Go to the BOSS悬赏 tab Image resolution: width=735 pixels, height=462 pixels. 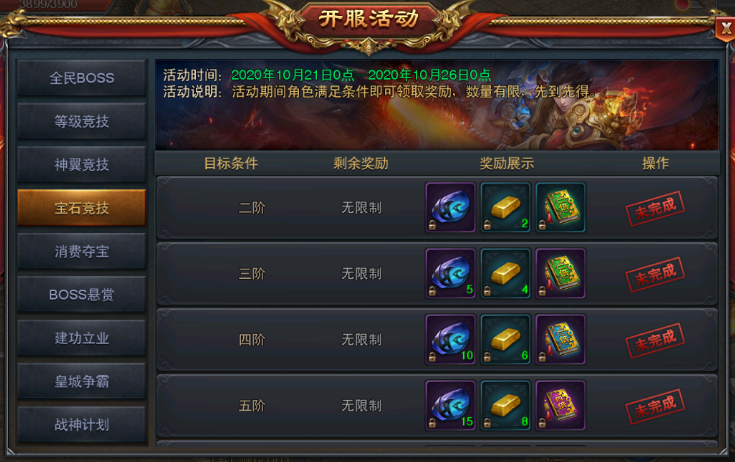click(82, 295)
